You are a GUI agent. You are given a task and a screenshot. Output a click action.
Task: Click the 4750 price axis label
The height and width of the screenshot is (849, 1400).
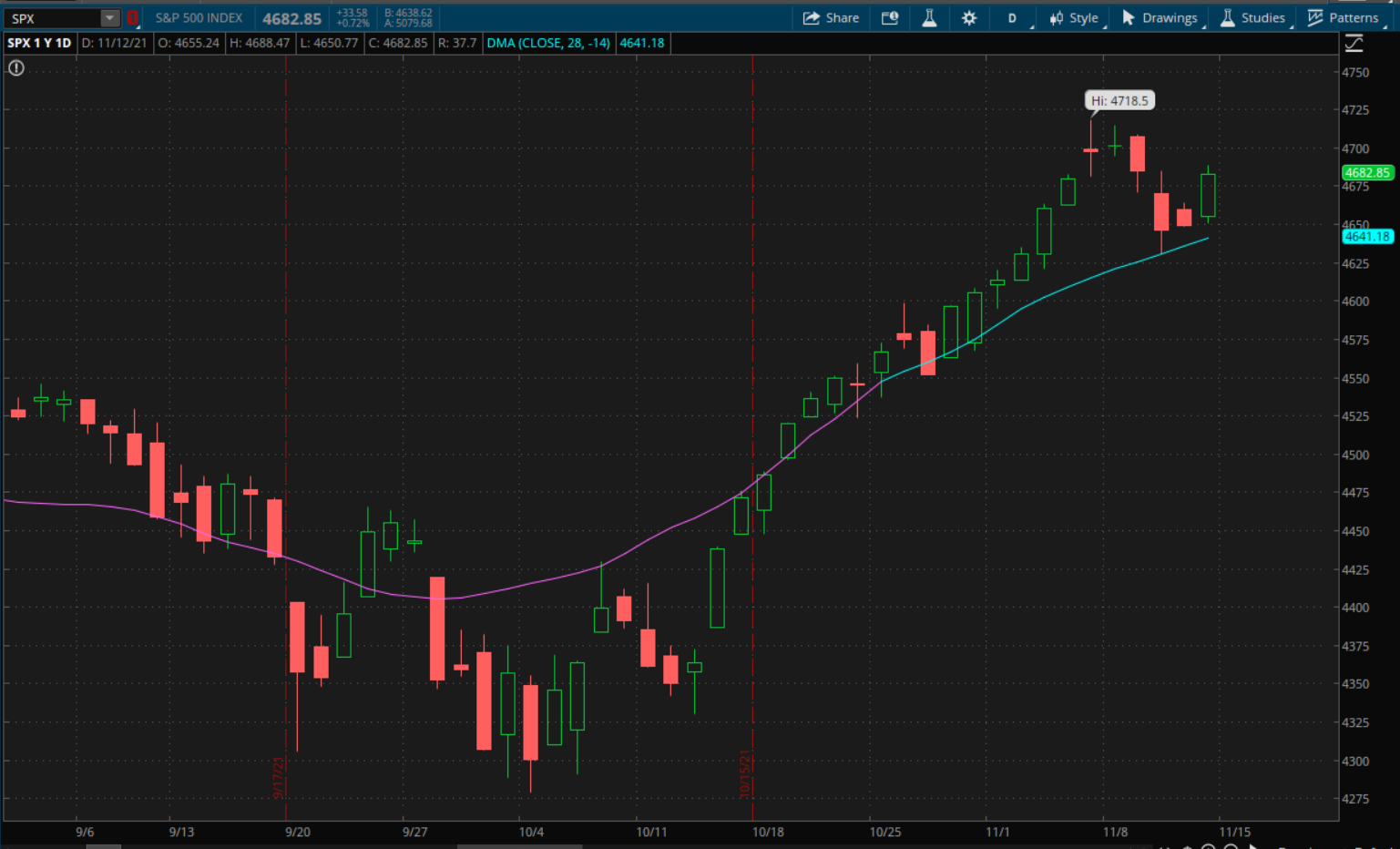pos(1355,72)
